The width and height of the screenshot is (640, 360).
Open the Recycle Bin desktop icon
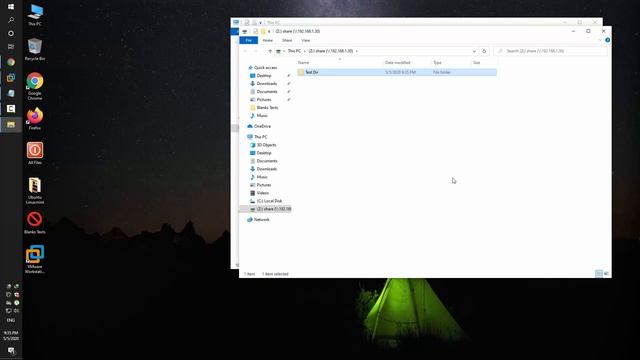pos(35,49)
